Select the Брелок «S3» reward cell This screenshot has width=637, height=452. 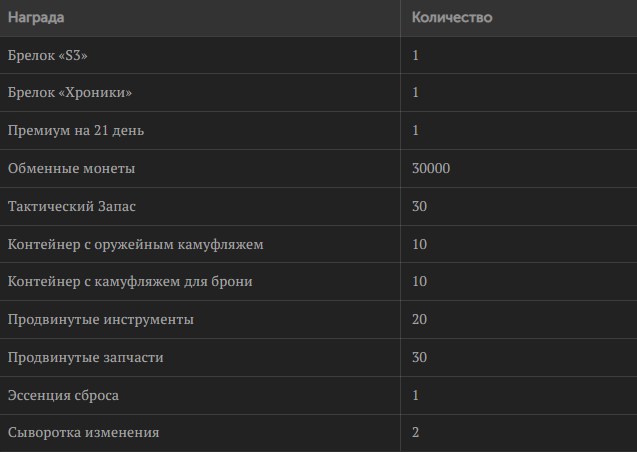(200, 55)
